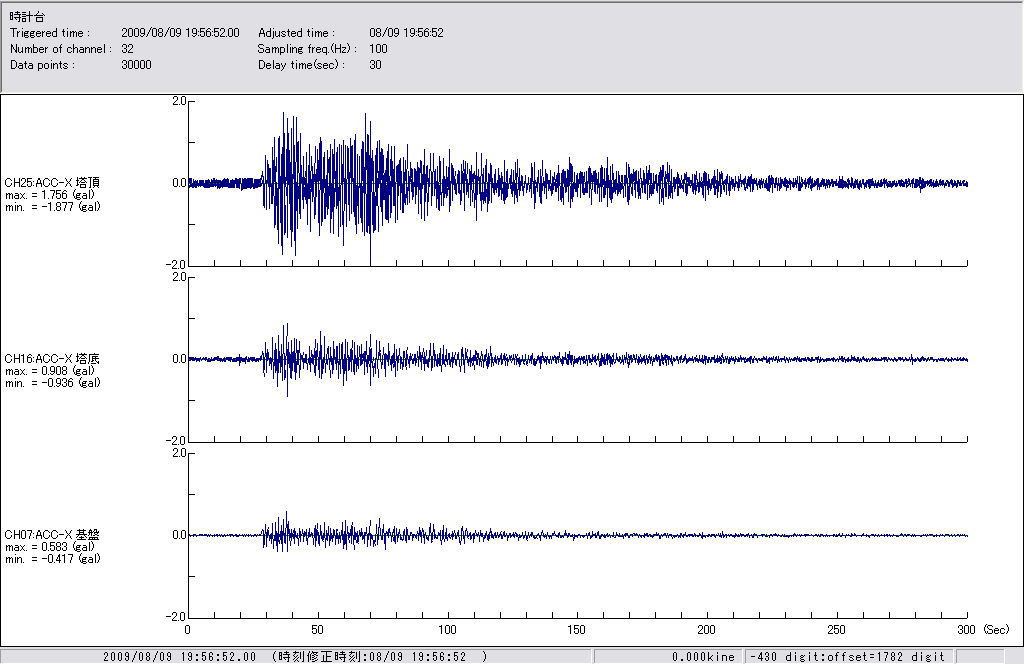Click the Data points value 30000
Screen dimensions: 1024x664
pyautogui.click(x=136, y=65)
